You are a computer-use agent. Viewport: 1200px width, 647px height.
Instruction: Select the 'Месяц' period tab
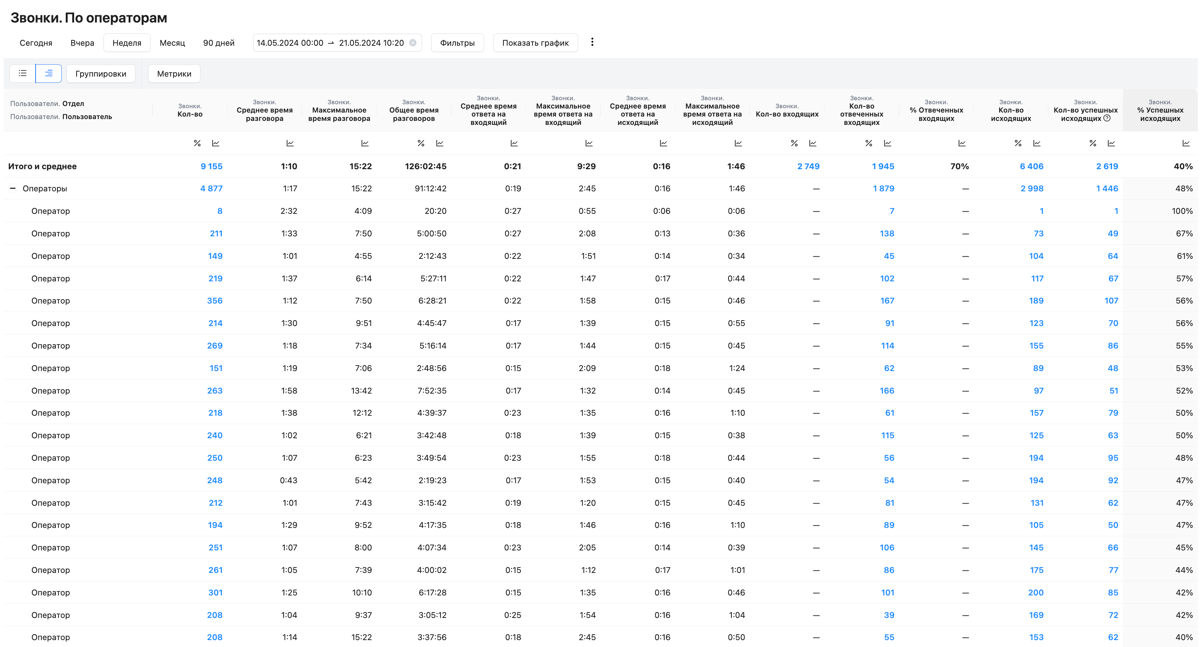tap(172, 43)
